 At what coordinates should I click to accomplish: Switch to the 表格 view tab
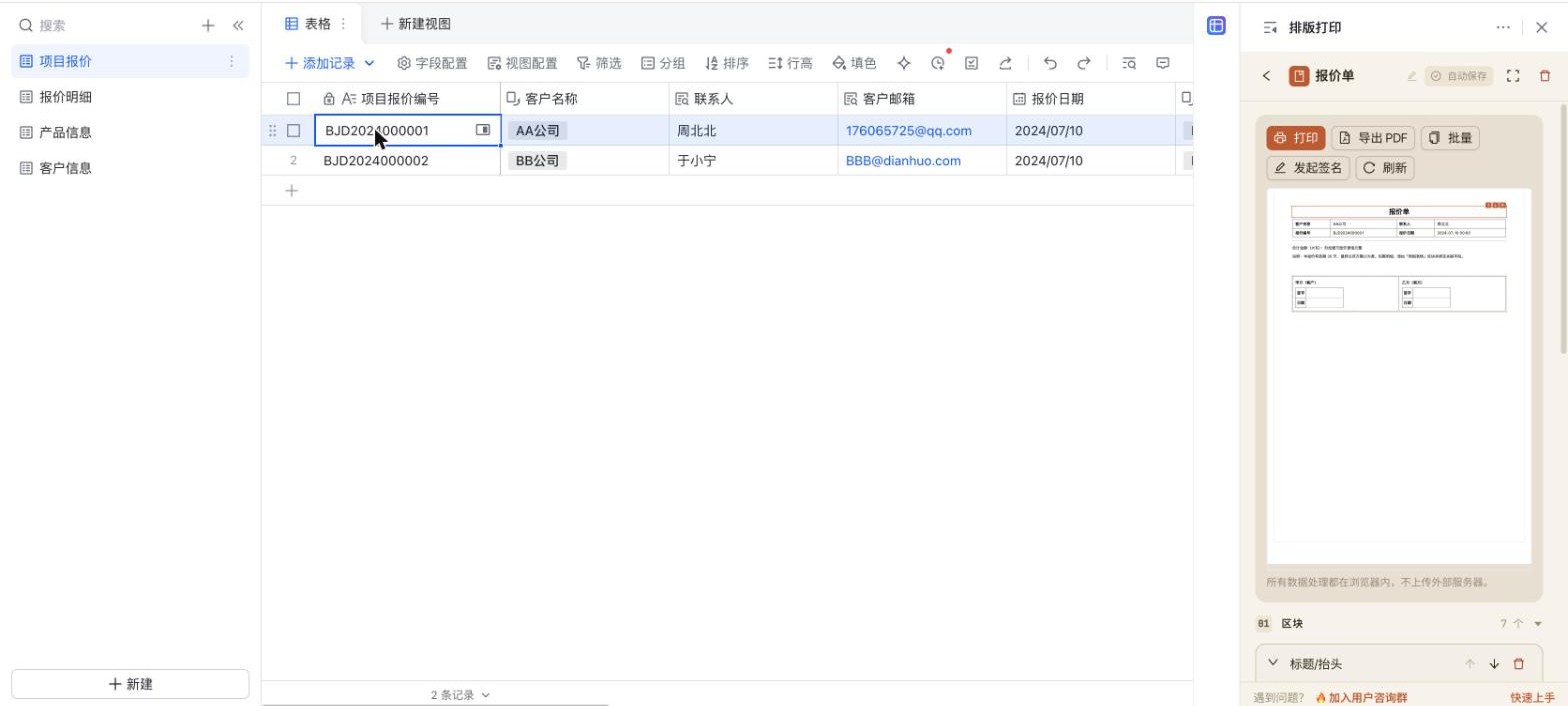(x=309, y=24)
